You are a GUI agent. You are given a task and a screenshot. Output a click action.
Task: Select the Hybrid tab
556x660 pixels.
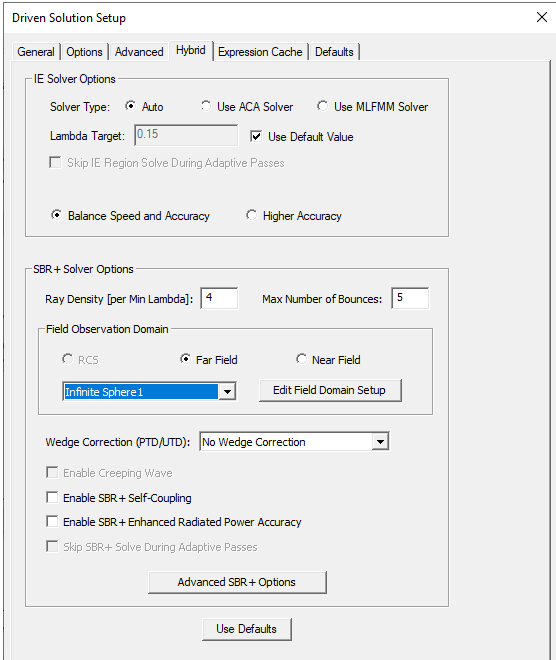(x=191, y=51)
